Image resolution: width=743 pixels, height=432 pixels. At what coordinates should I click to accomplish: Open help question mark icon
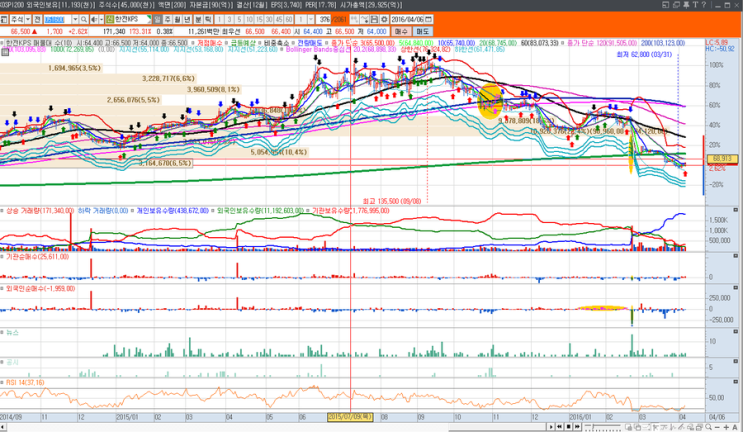click(704, 5)
